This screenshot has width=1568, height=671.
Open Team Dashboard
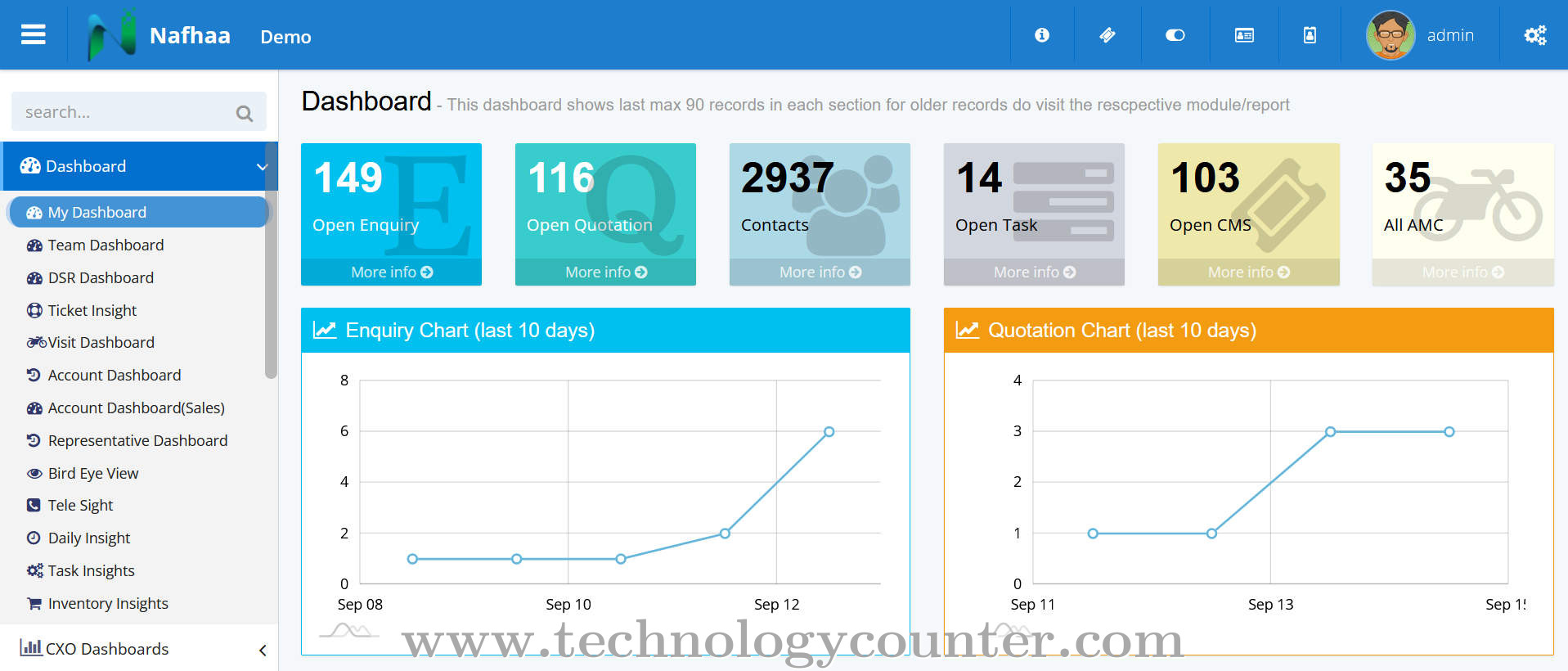[x=106, y=245]
